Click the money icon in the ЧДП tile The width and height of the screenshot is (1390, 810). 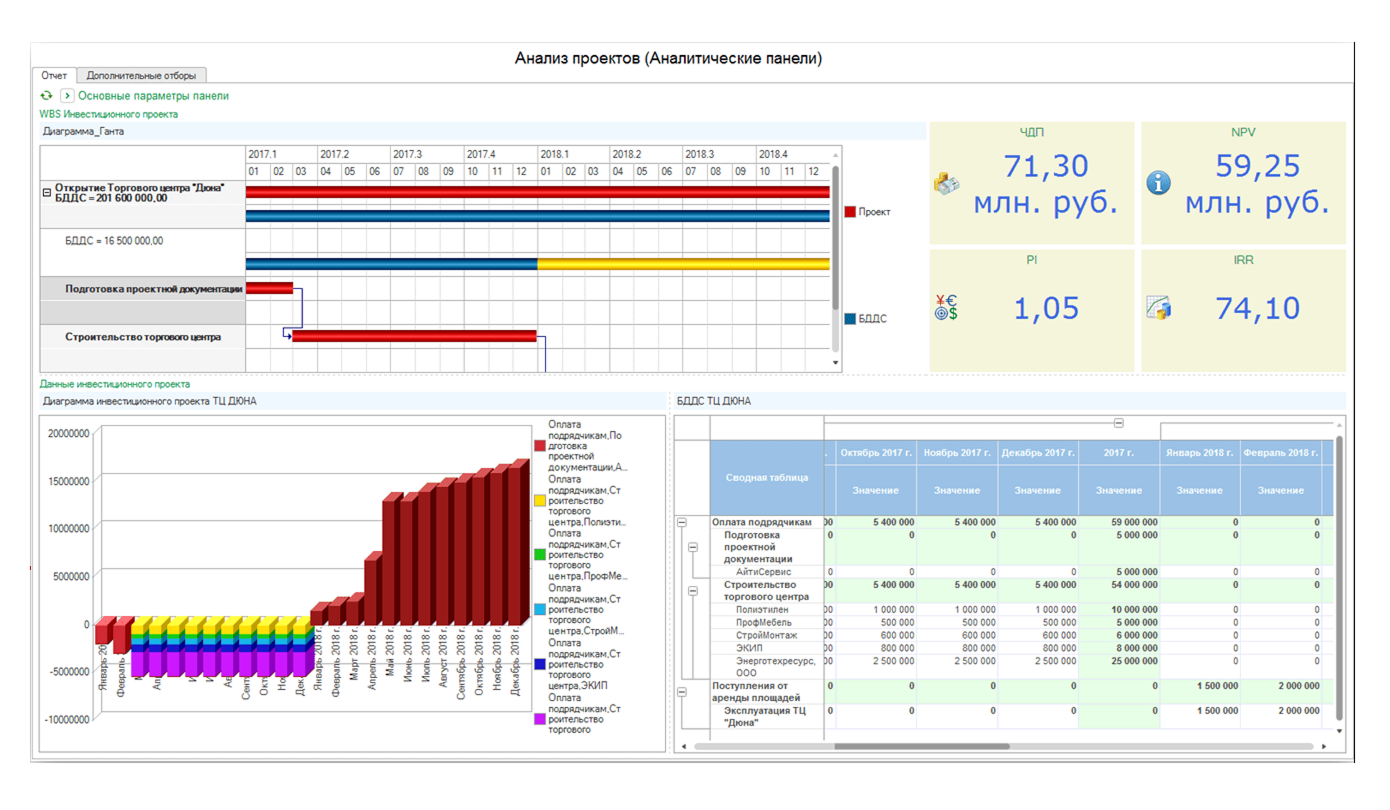(x=947, y=183)
